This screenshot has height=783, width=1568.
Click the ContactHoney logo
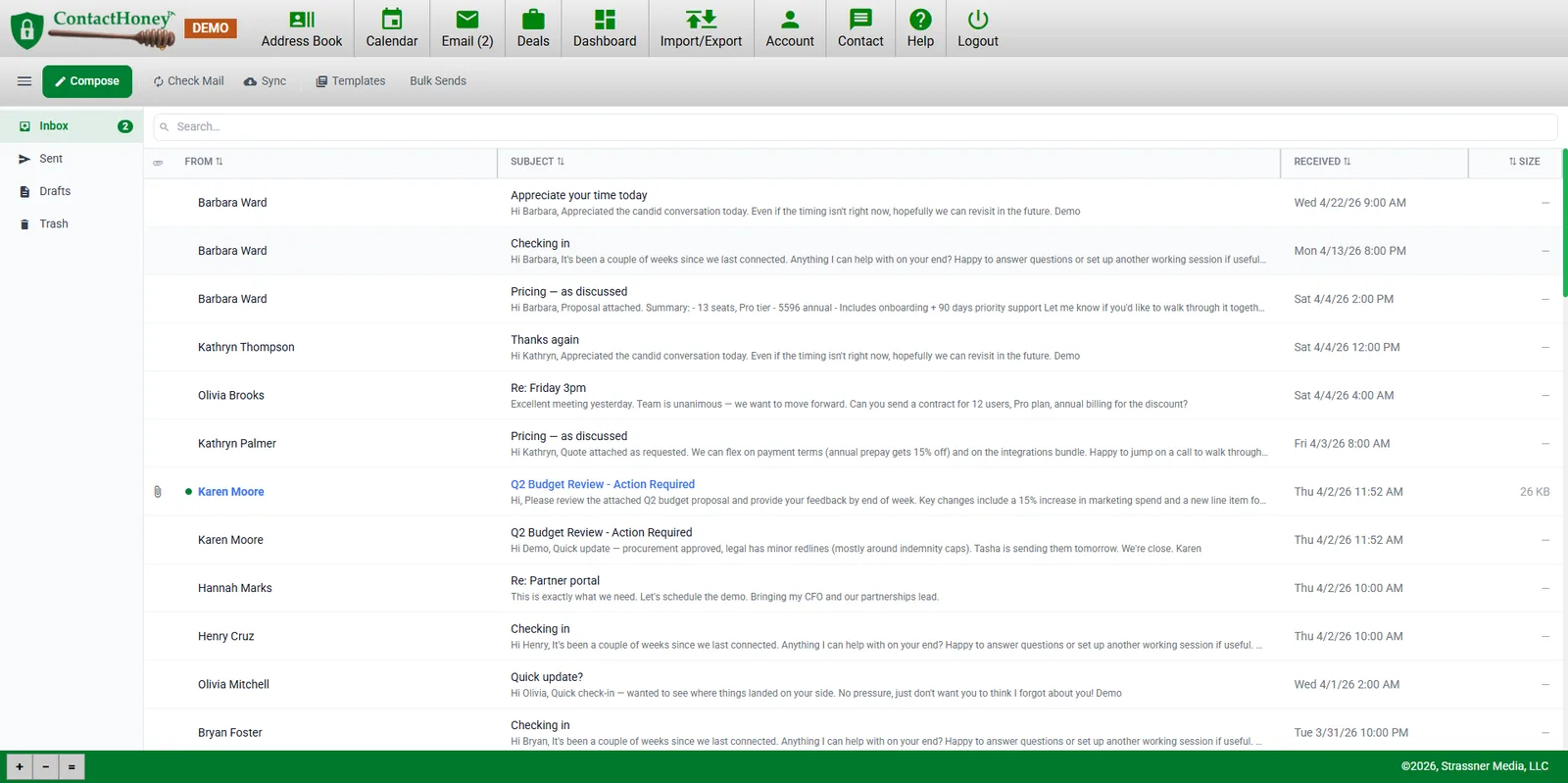(x=93, y=29)
